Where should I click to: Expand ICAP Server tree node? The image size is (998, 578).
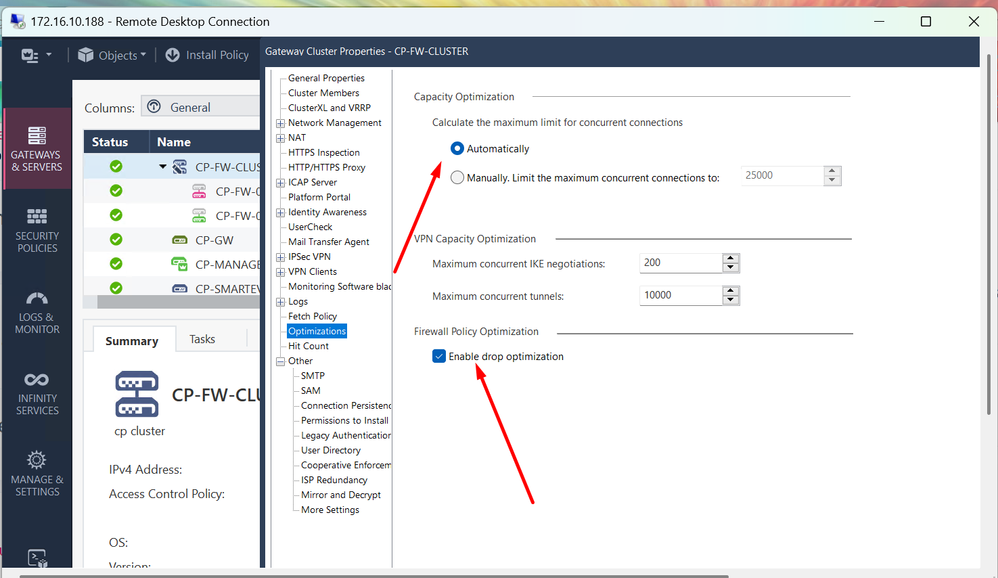coord(280,183)
